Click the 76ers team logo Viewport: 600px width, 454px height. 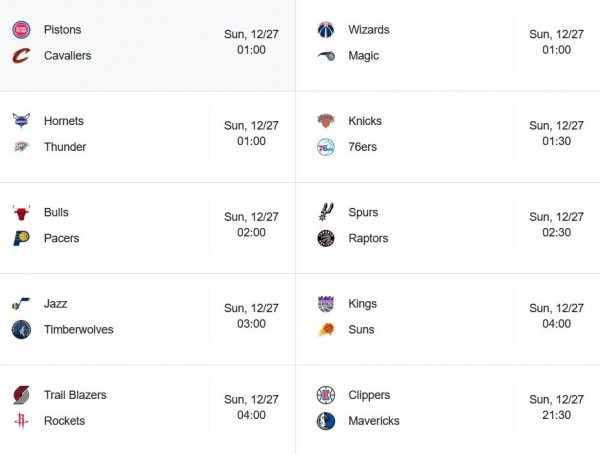coord(326,147)
